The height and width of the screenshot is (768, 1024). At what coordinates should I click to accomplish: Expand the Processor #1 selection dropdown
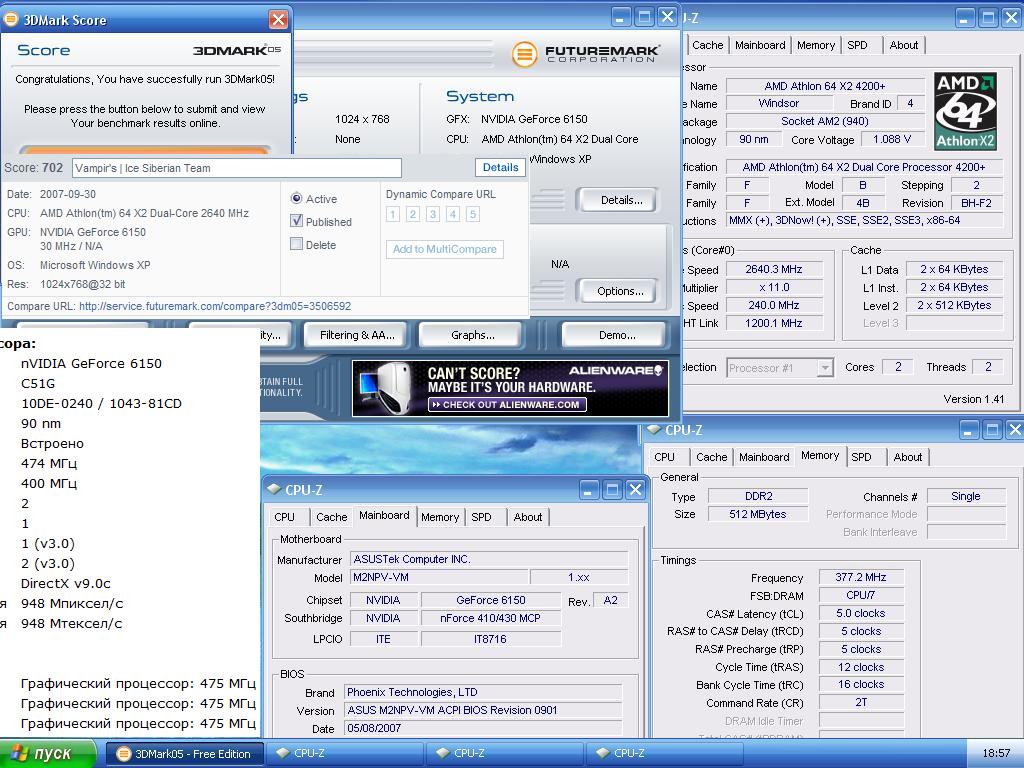click(x=825, y=368)
